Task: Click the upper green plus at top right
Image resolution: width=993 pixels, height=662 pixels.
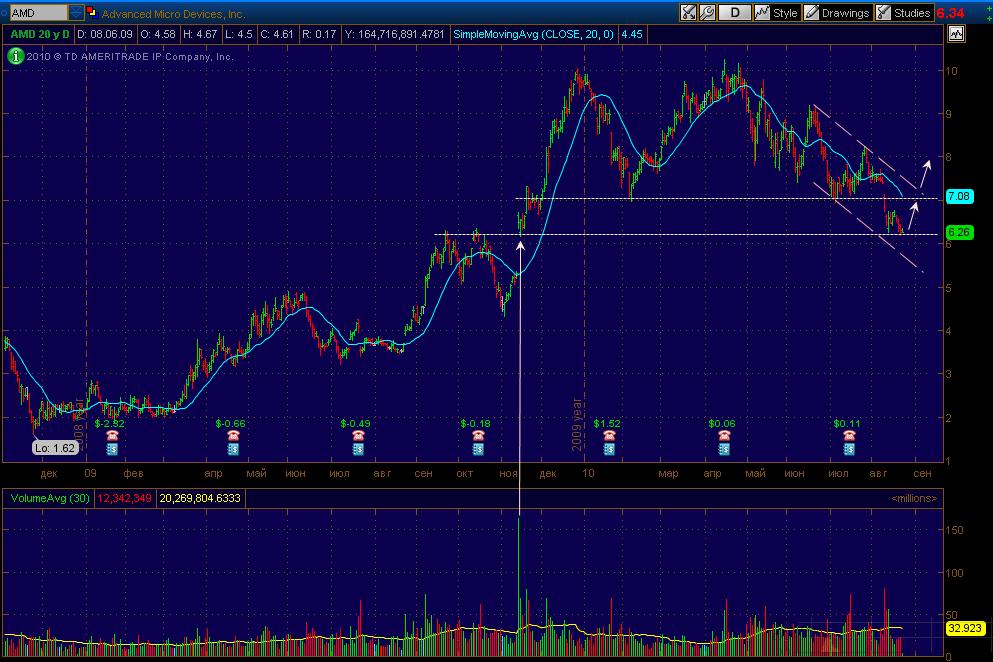Action: tap(989, 8)
